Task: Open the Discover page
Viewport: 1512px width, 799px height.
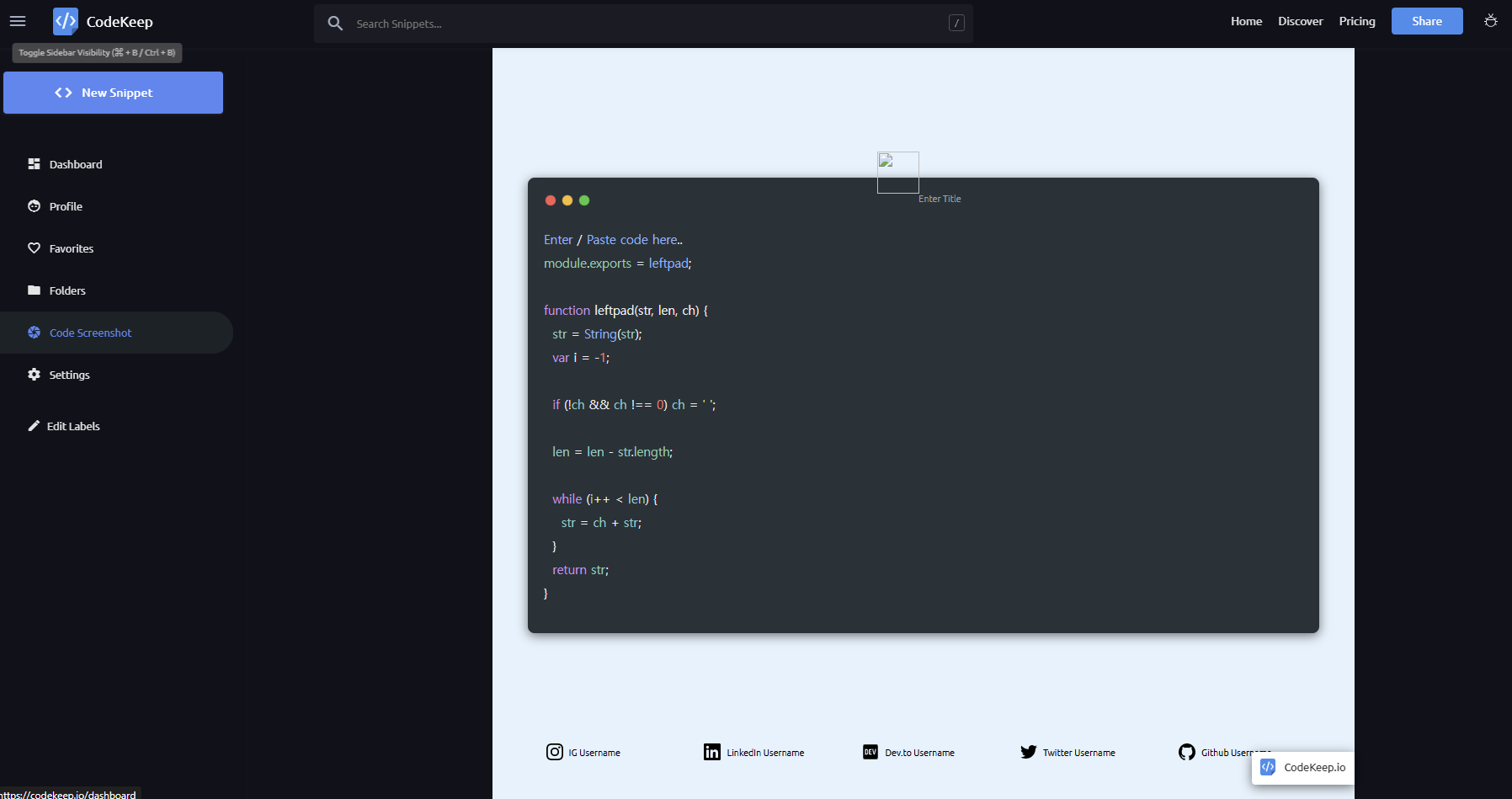Action: pyautogui.click(x=1299, y=20)
